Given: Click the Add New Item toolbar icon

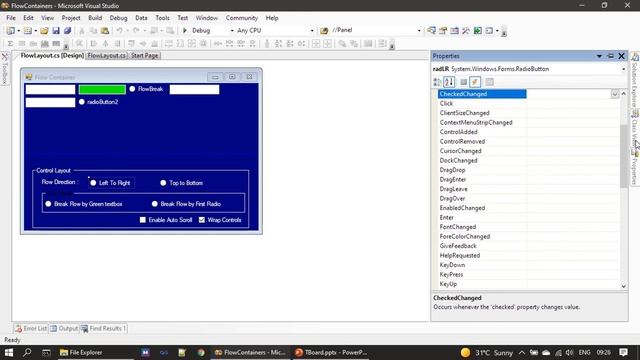Looking at the screenshot, I should (x=27, y=31).
